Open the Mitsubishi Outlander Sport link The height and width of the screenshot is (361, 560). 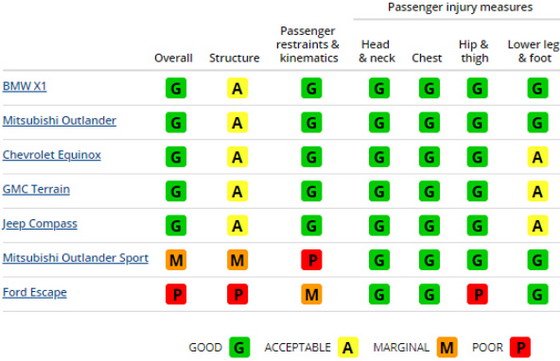click(75, 258)
